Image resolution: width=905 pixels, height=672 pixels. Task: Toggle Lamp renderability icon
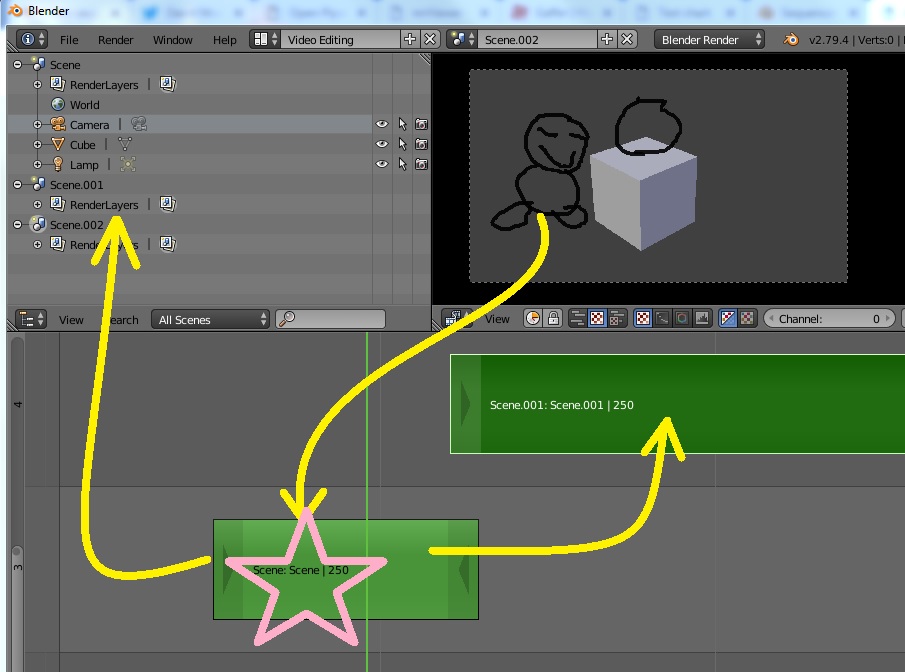[421, 165]
